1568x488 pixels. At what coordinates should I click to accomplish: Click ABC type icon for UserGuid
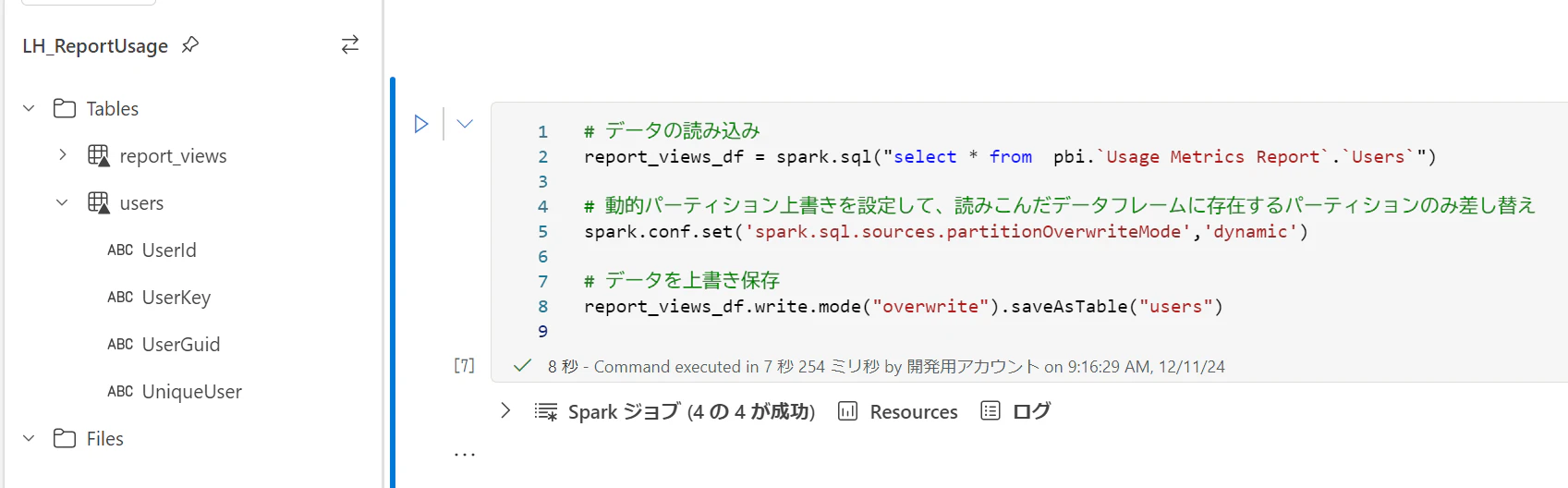120,345
